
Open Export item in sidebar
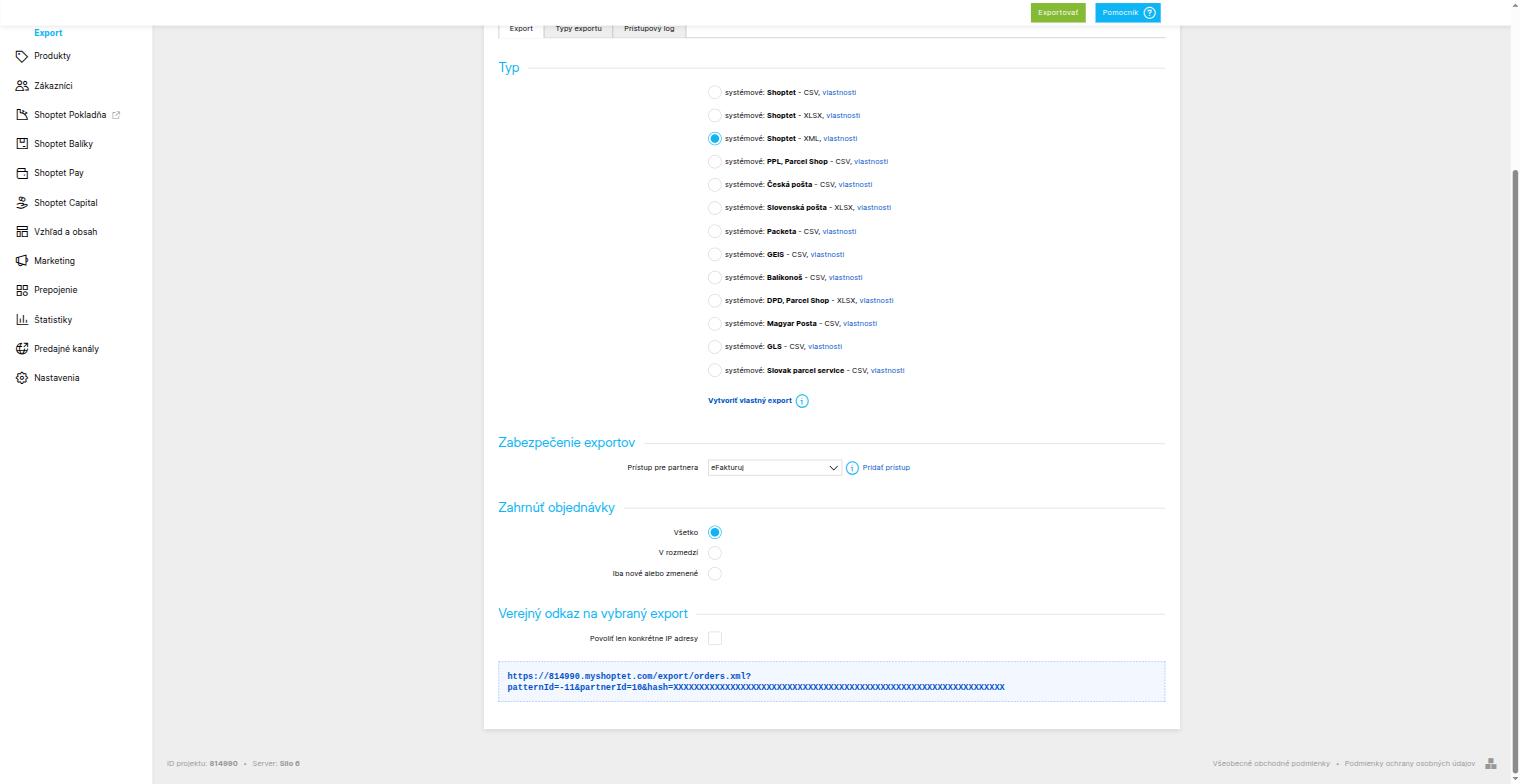click(x=48, y=33)
